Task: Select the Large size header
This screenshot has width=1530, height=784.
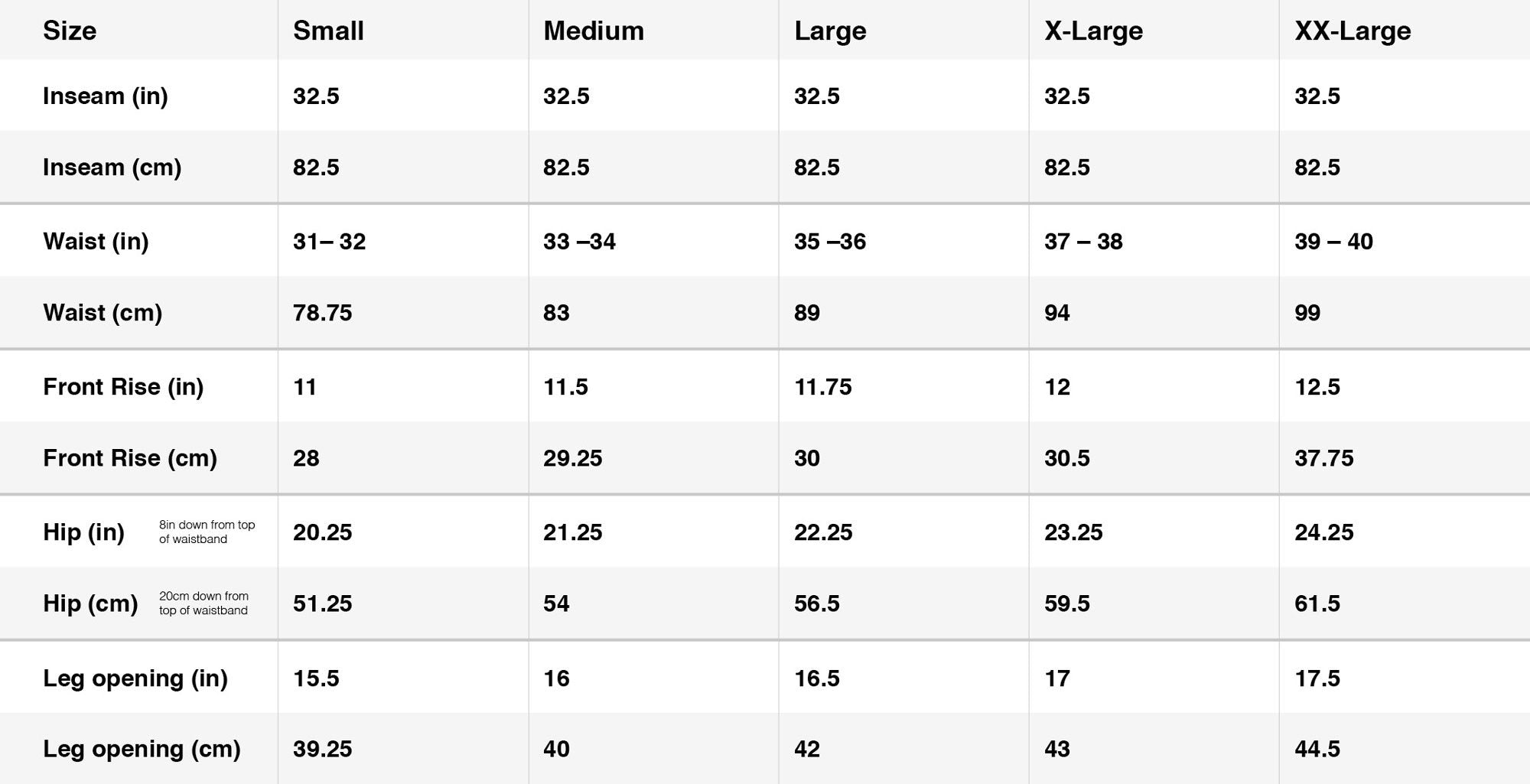Action: [830, 31]
